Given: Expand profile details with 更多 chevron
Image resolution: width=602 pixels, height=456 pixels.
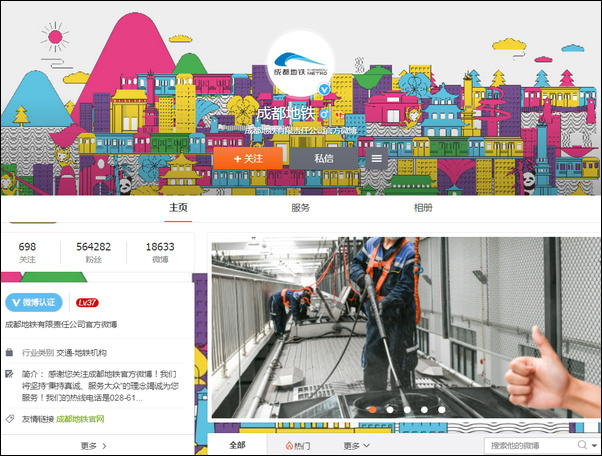Looking at the screenshot, I should pos(94,446).
